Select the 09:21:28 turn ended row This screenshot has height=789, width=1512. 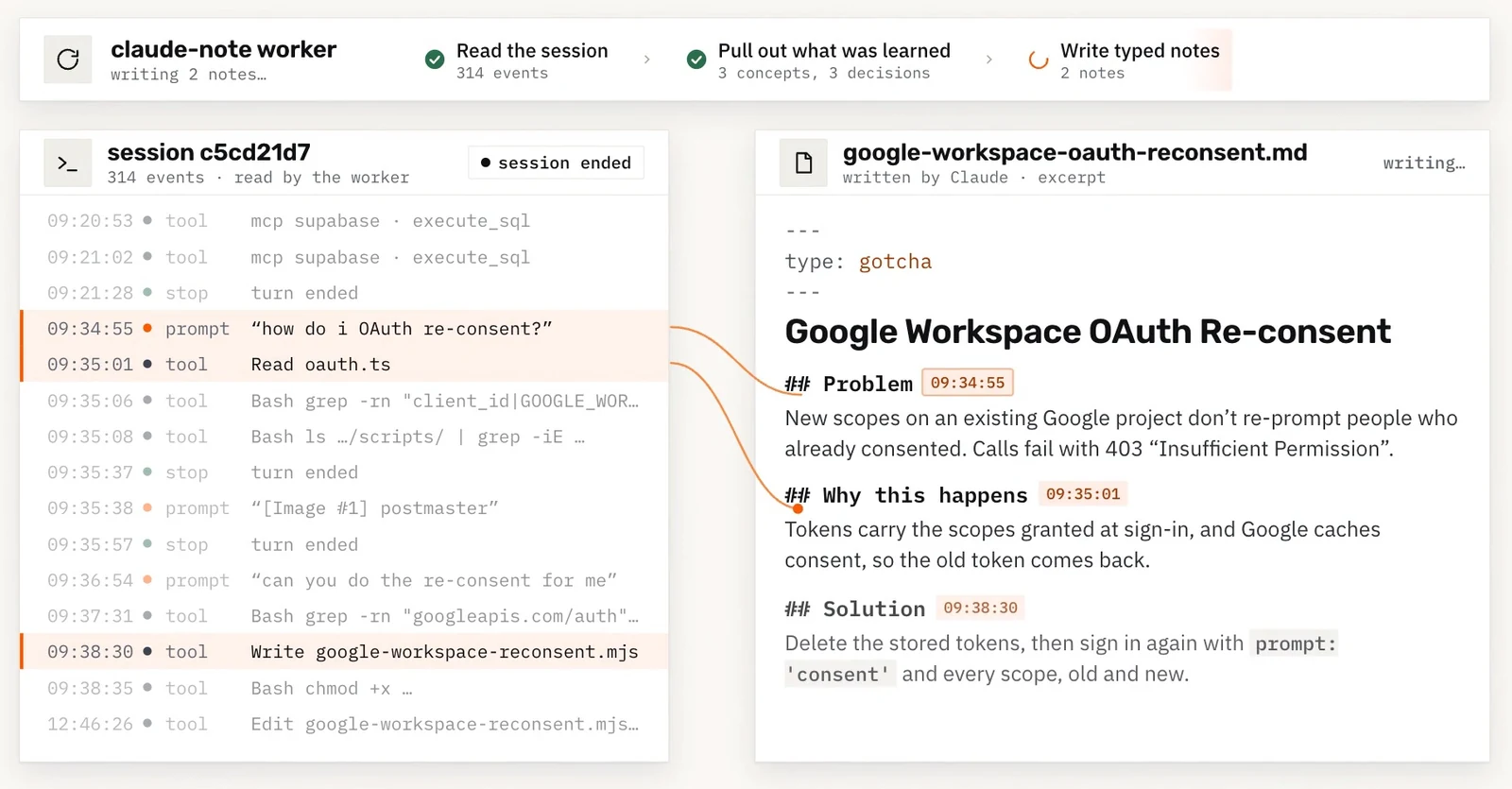344,293
